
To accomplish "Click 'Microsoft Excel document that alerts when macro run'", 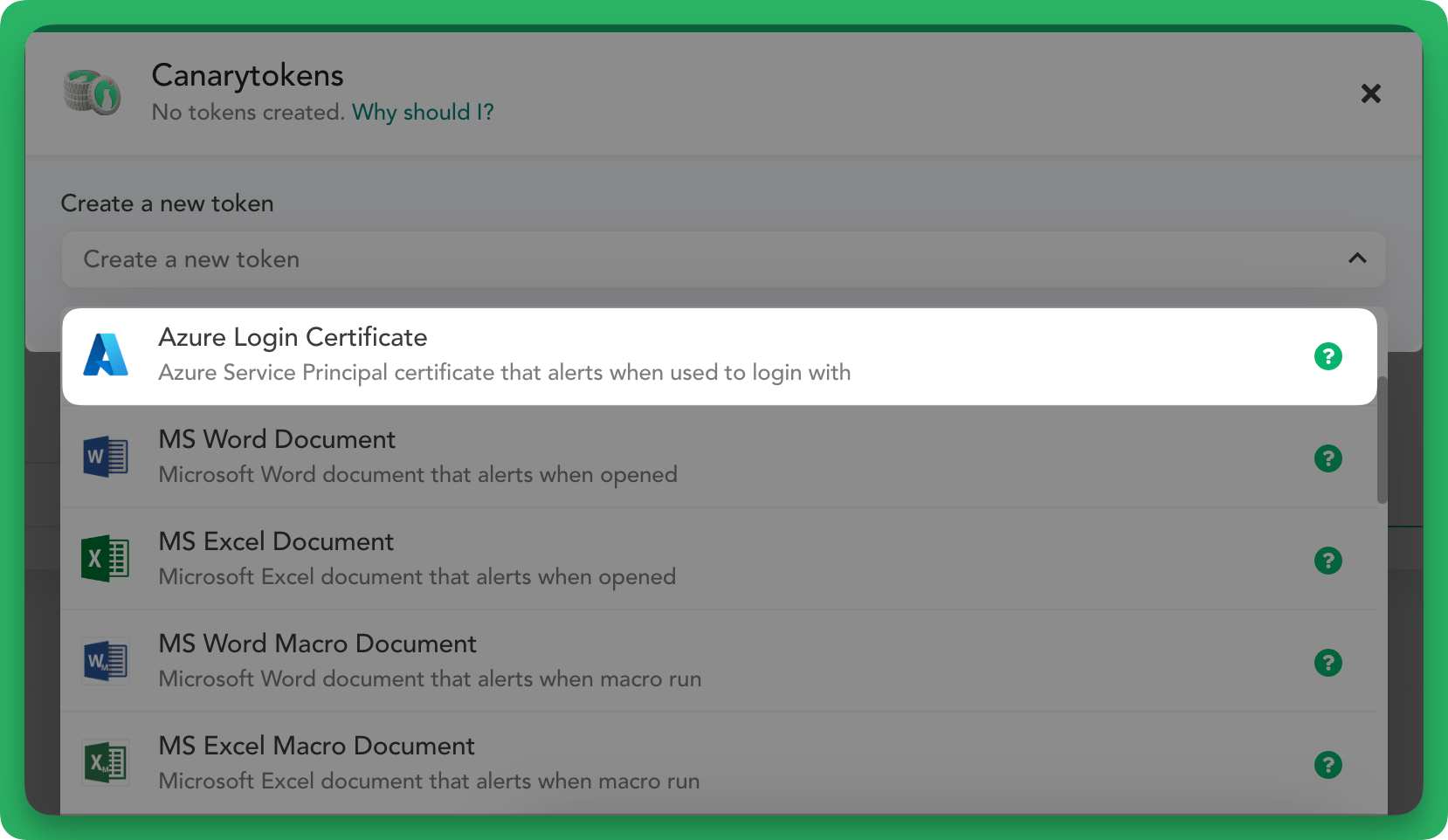I will pyautogui.click(x=429, y=781).
